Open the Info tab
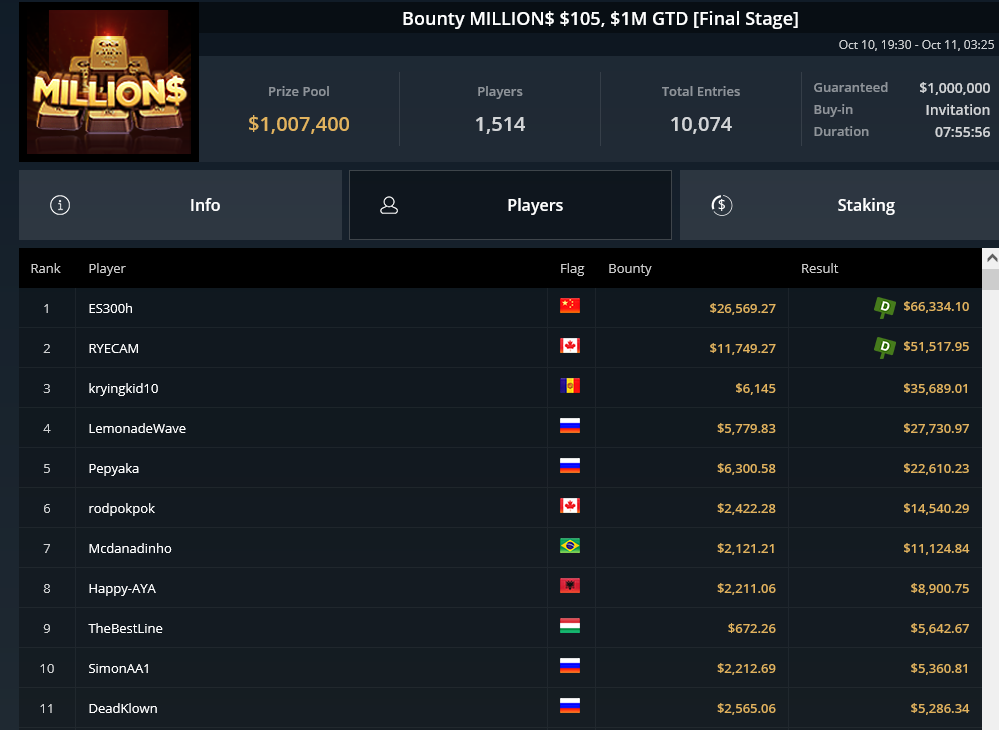999x730 pixels. tap(180, 205)
